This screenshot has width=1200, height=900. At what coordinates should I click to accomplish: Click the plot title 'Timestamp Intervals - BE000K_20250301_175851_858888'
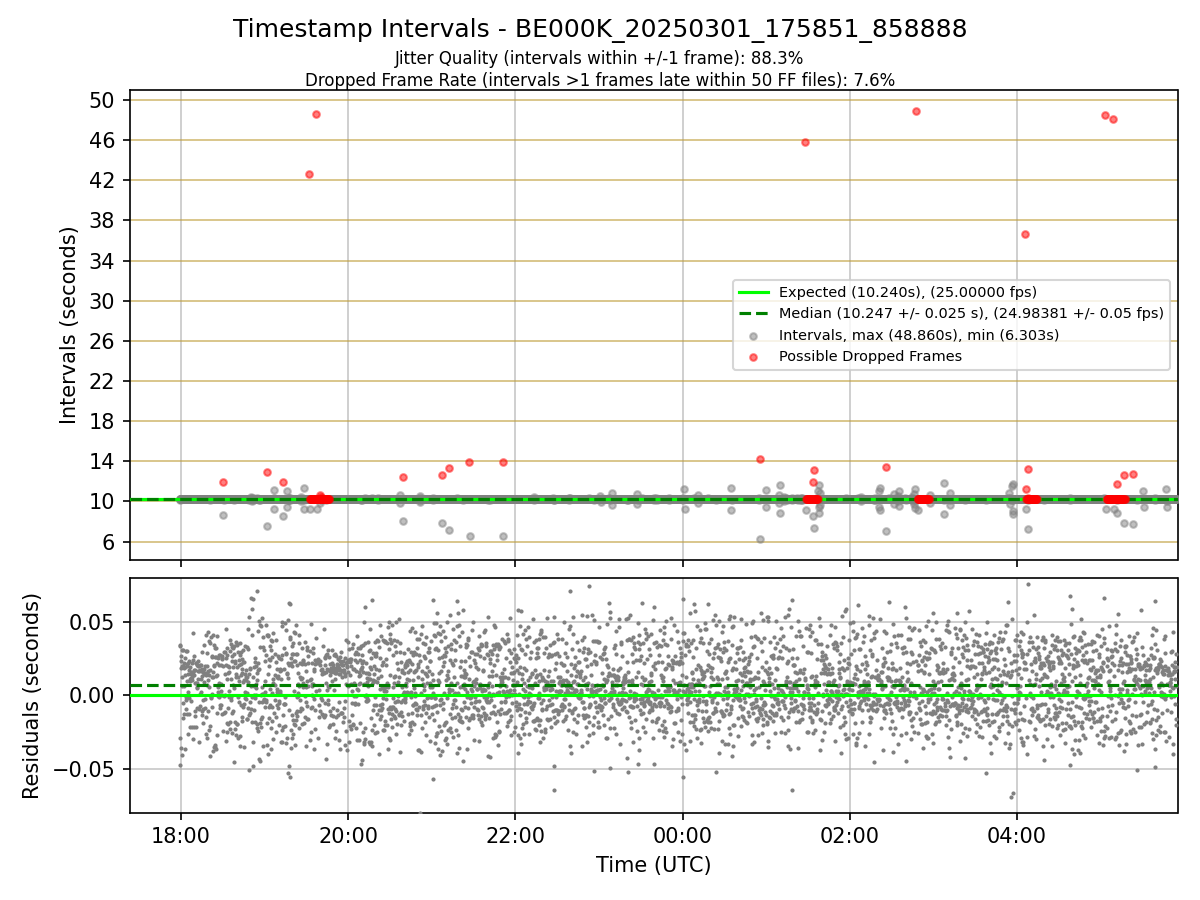point(600,29)
